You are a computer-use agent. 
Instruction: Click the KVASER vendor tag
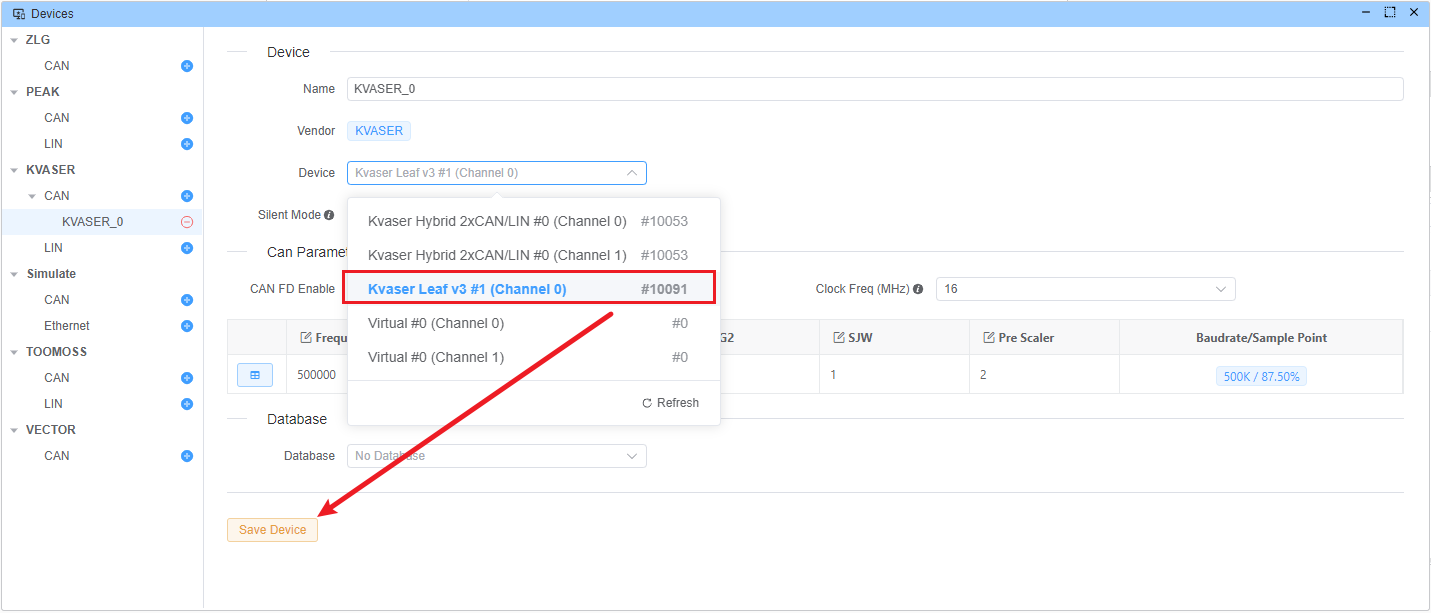point(379,131)
